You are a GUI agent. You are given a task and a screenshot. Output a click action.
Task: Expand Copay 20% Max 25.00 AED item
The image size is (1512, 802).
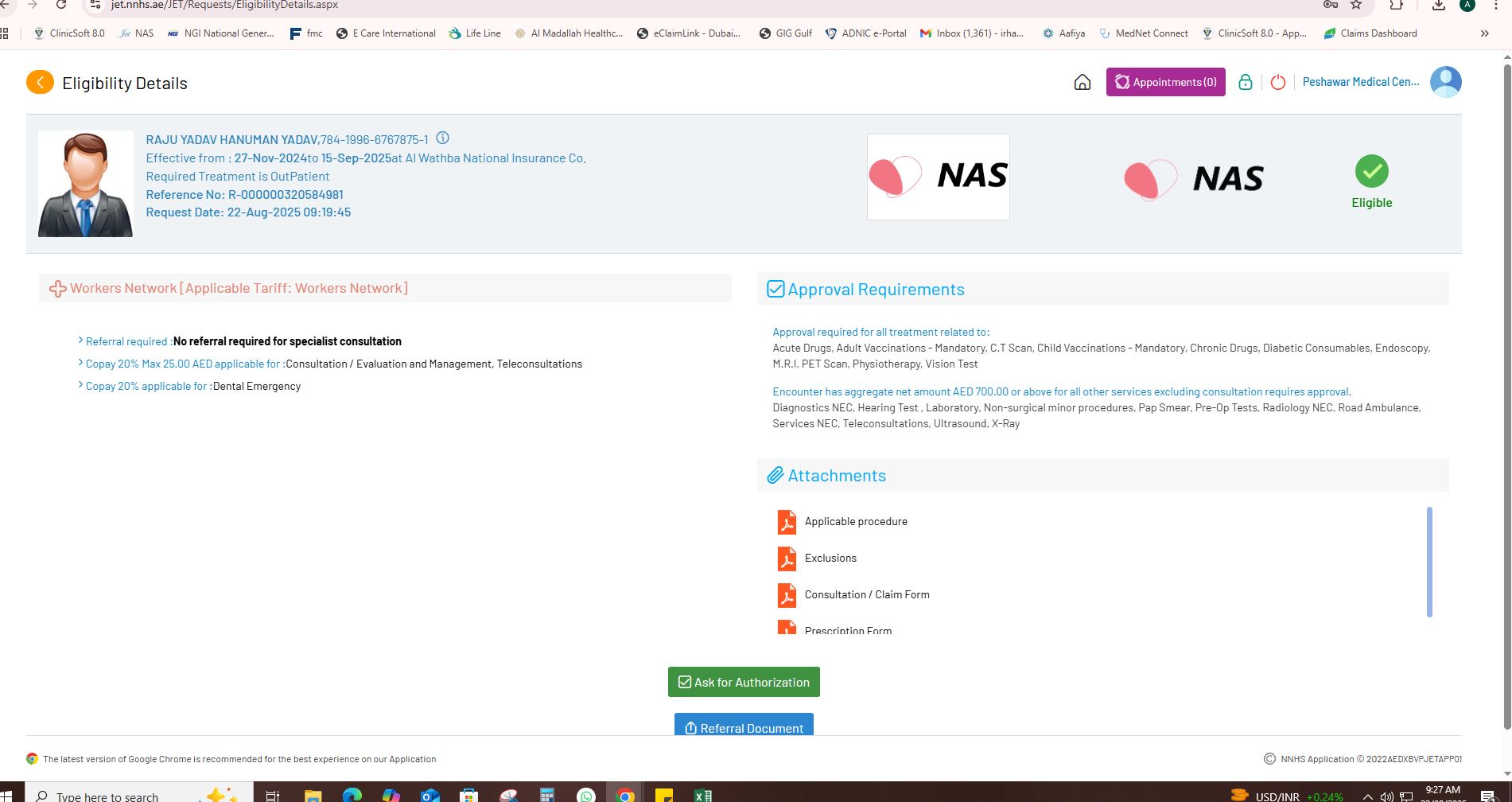80,363
